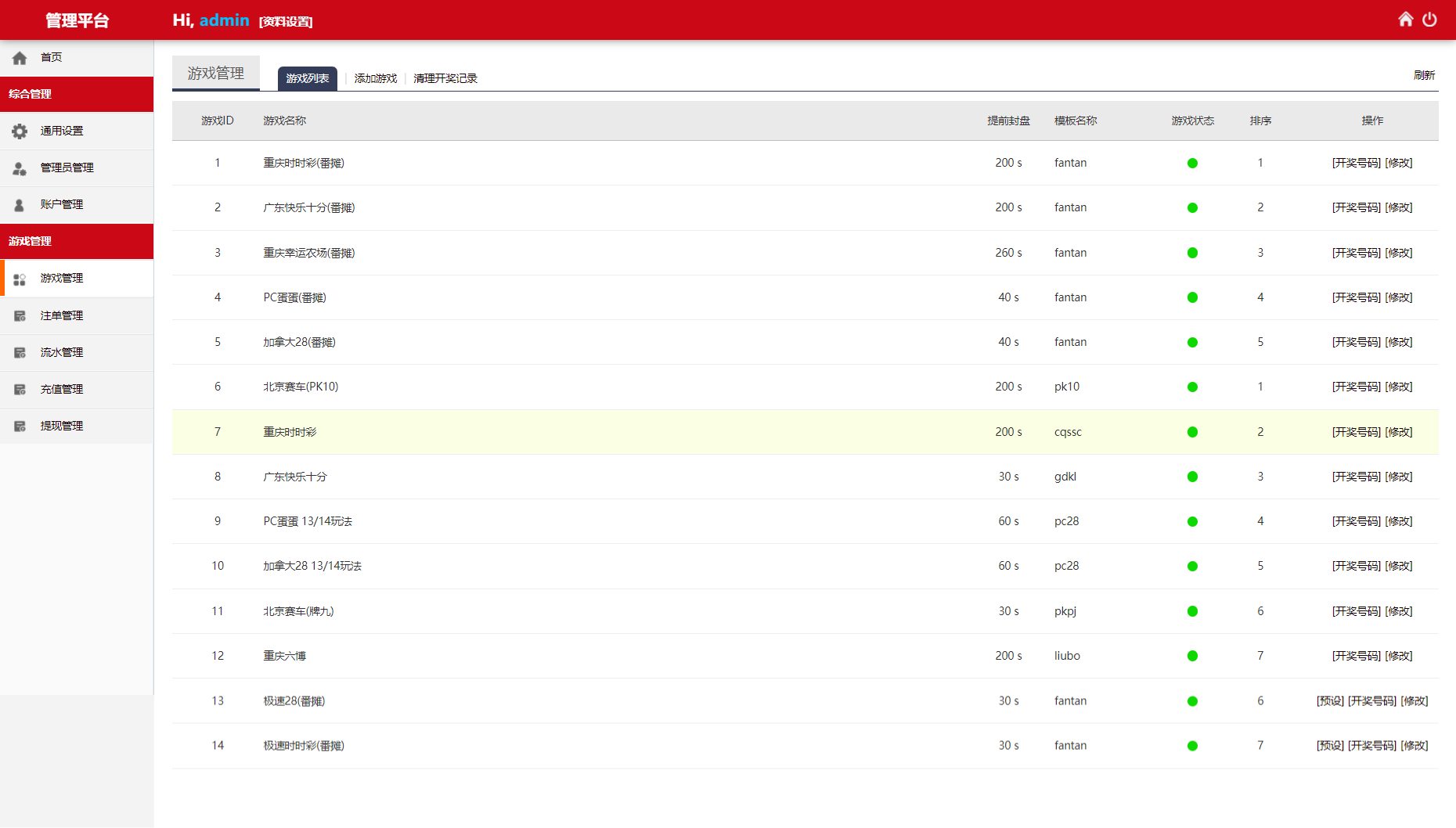Click the house icon beside 首页
The width and height of the screenshot is (1456, 828).
click(20, 58)
